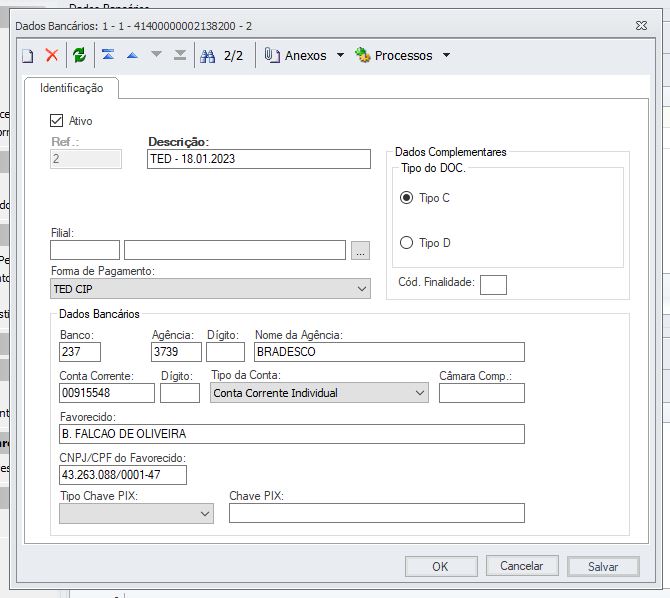The image size is (670, 598).
Task: Click into the Favorecido text field
Action: (x=290, y=434)
